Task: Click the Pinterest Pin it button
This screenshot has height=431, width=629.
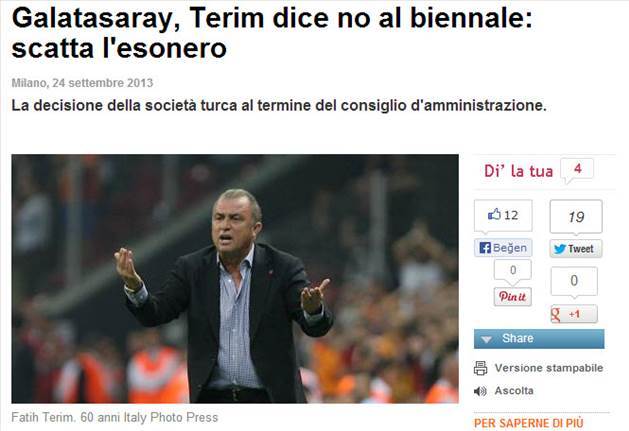Action: click(512, 297)
